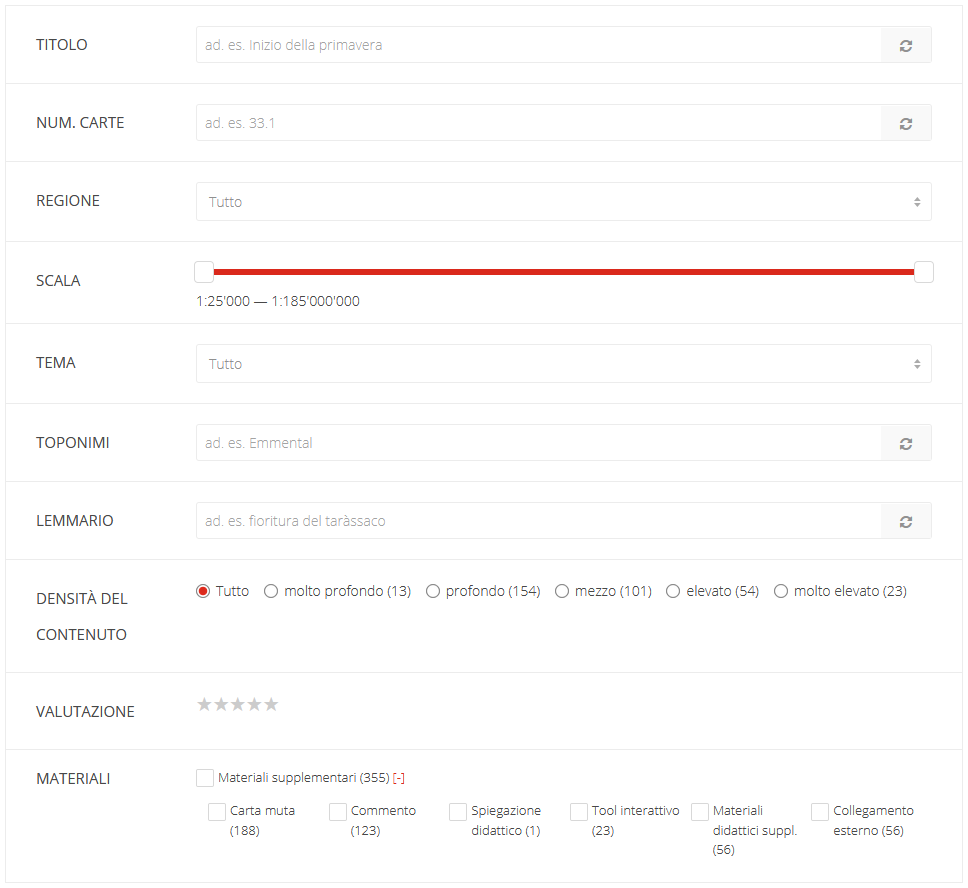The height and width of the screenshot is (888, 968).
Task: Reset the Toponimi field with refresh icon
Action: click(905, 443)
